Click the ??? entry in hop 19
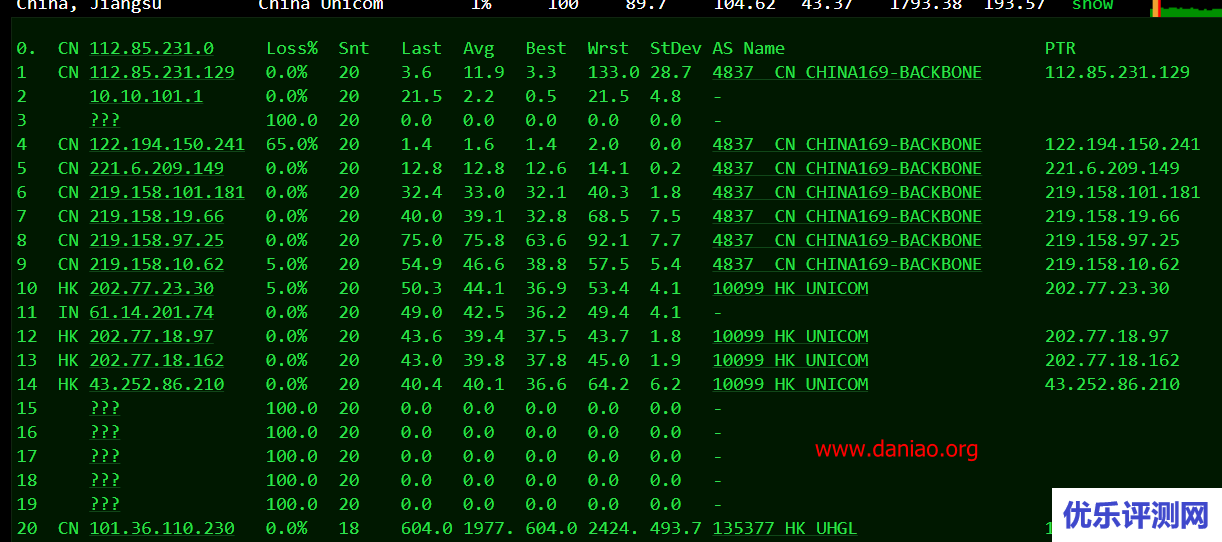Image resolution: width=1222 pixels, height=542 pixels. coord(104,504)
